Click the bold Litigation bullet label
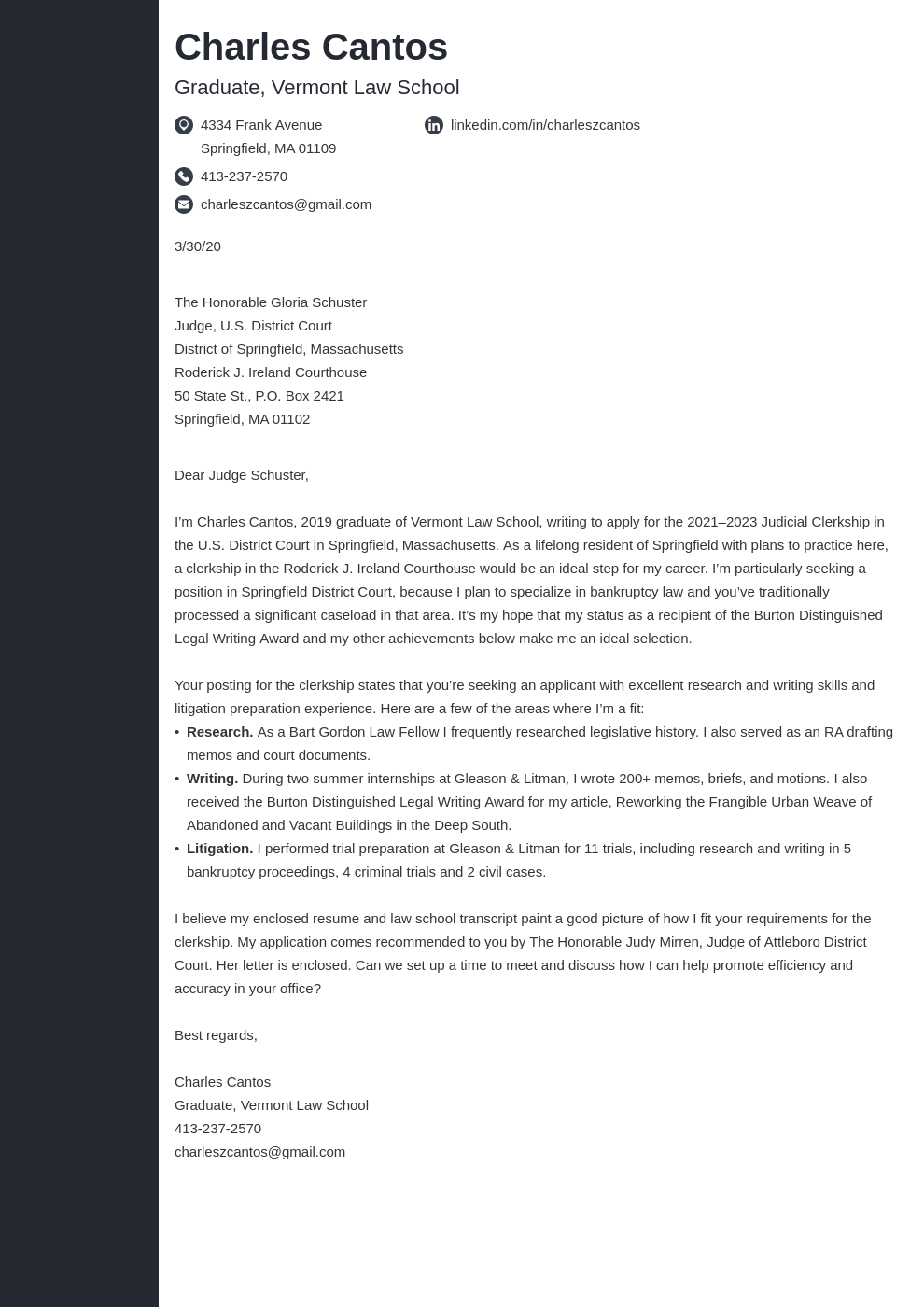The image size is (924, 1307). coord(219,849)
